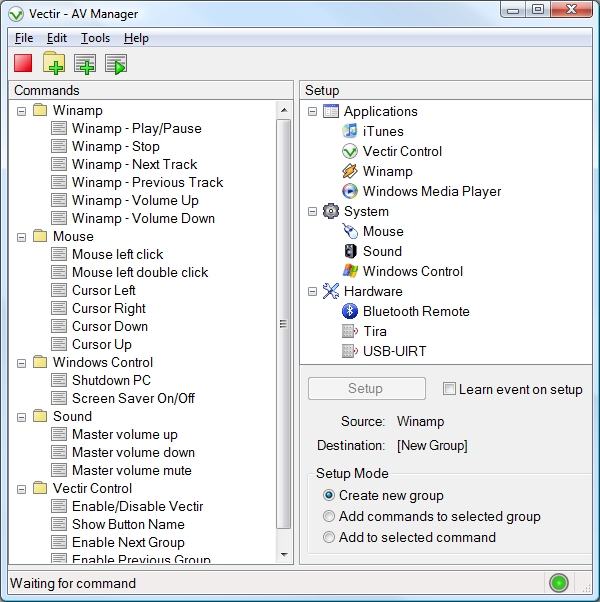Screen dimensions: 600x602
Task: Select the Windows Media Player icon
Action: (350, 191)
